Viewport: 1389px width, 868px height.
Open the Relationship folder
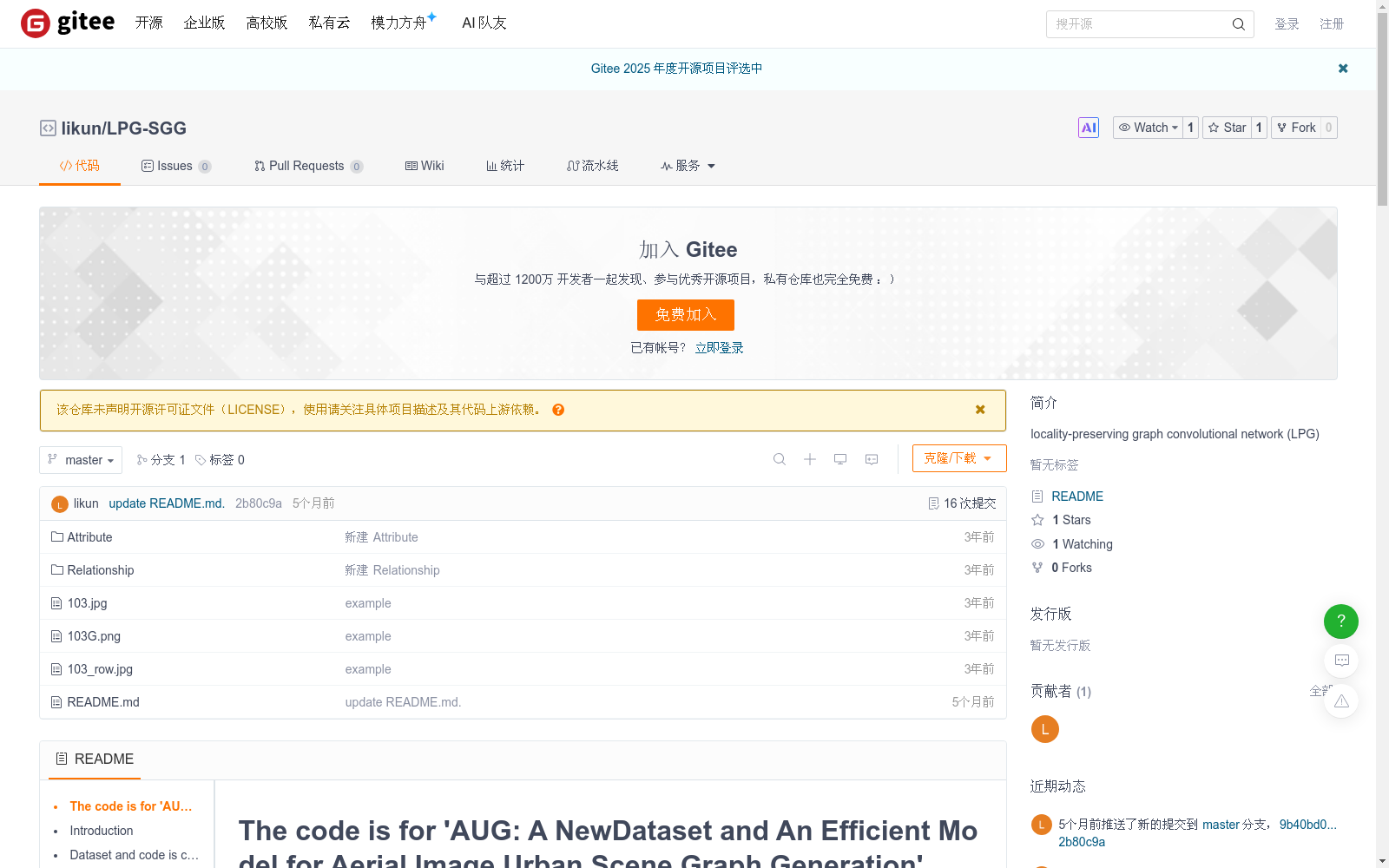(101, 570)
